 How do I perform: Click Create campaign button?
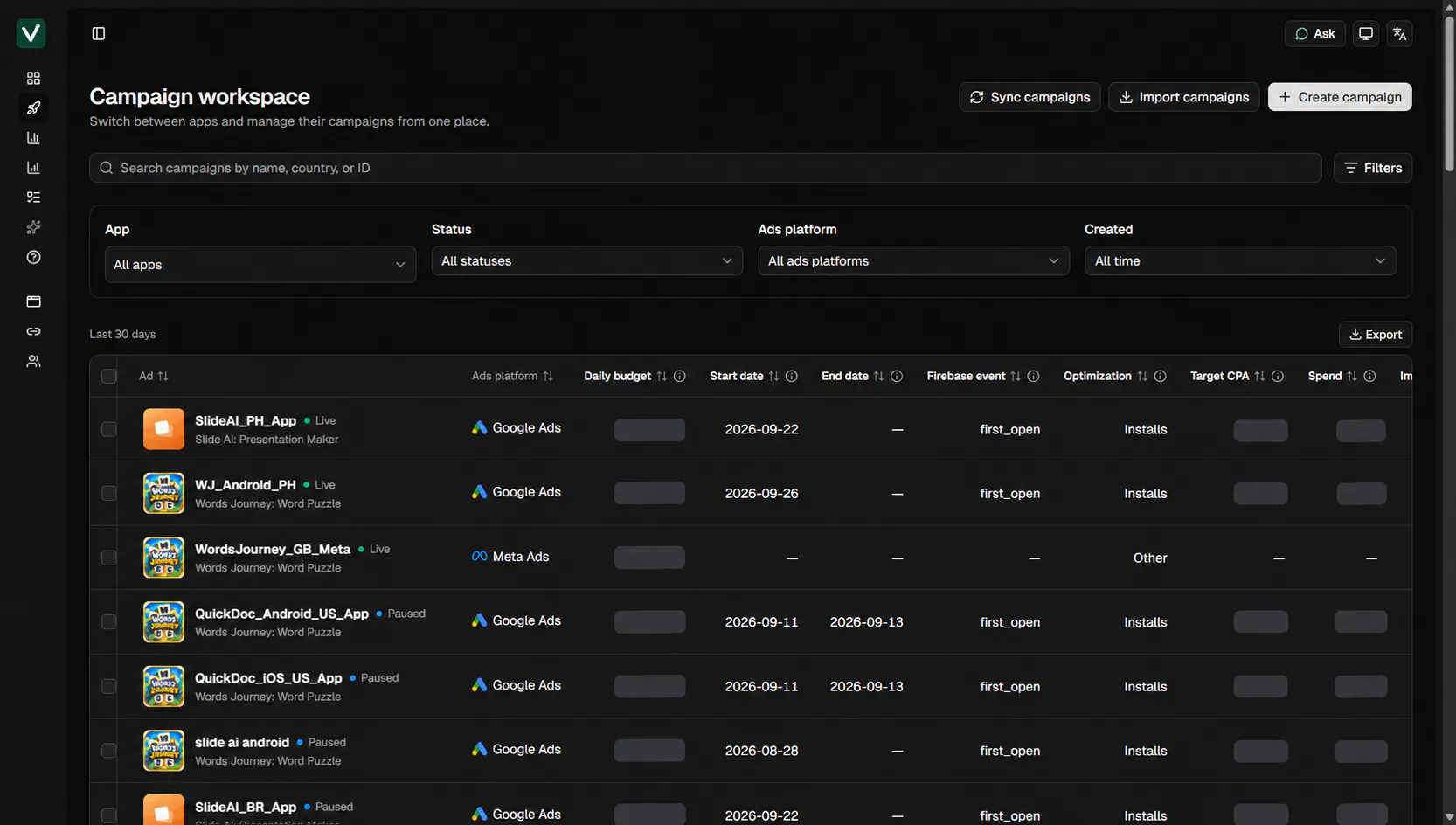tap(1340, 97)
